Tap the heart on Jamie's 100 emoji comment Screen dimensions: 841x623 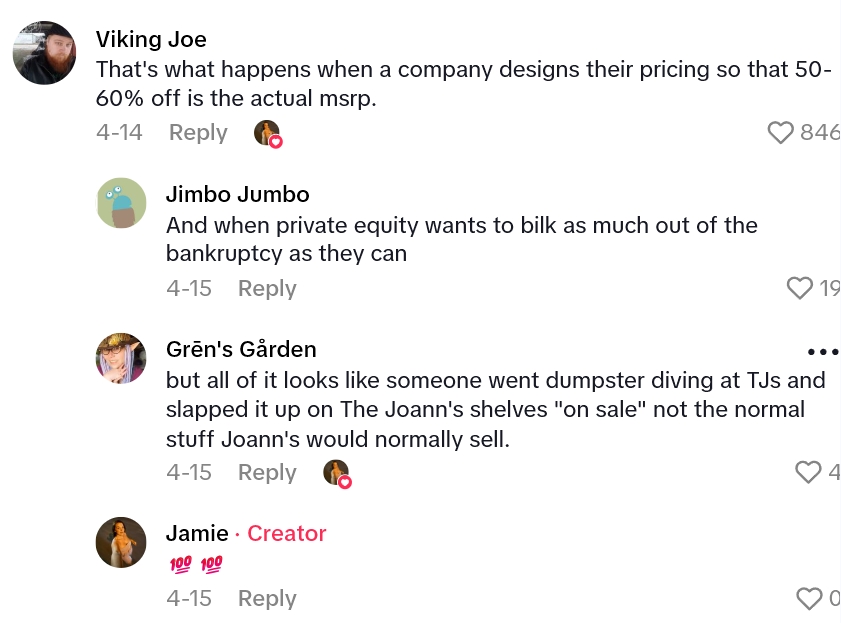[x=809, y=598]
